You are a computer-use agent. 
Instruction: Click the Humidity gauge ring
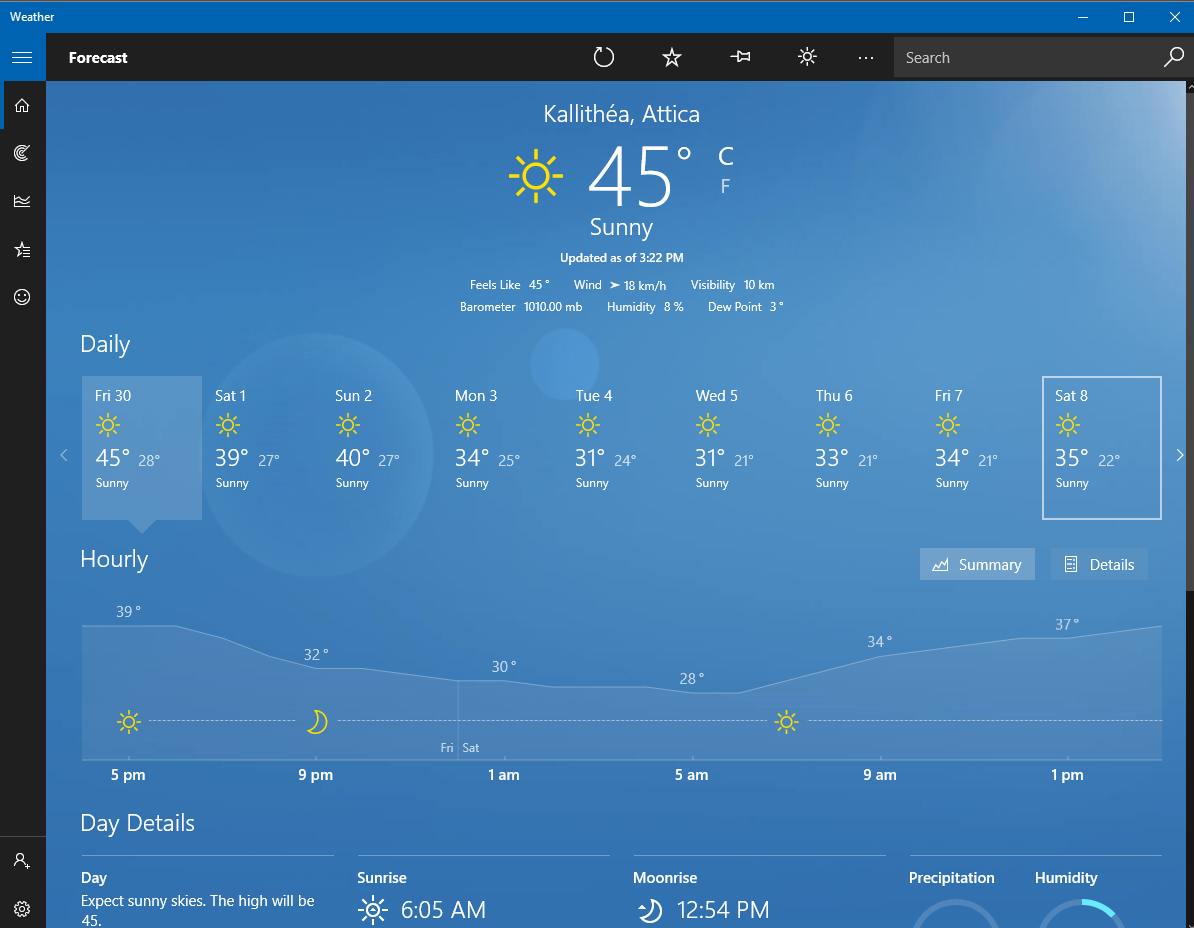pyautogui.click(x=1080, y=914)
